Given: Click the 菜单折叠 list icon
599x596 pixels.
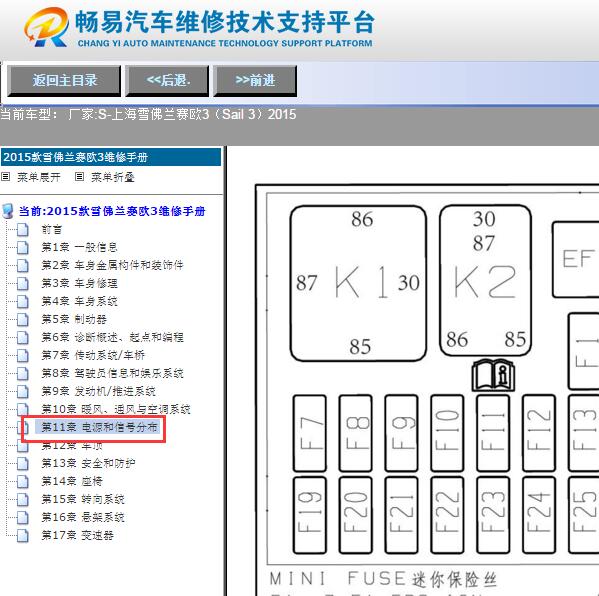Looking at the screenshot, I should [79, 177].
